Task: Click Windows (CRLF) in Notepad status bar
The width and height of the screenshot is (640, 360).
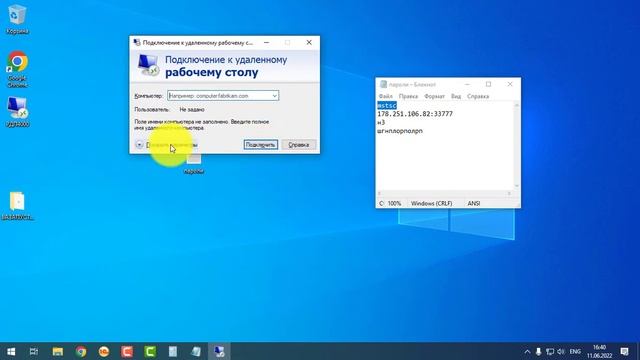Action: tap(431, 203)
